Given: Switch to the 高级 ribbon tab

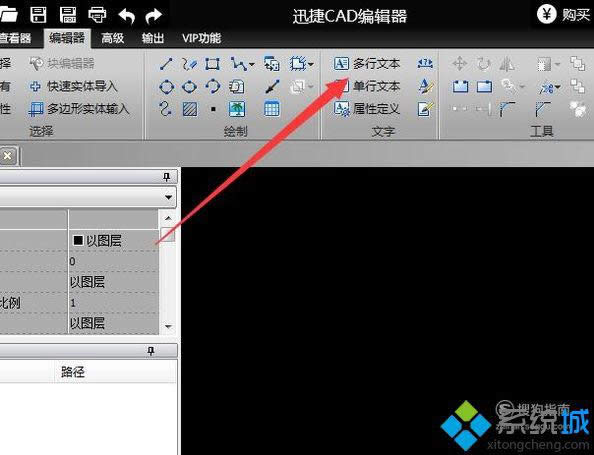Looking at the screenshot, I should (x=113, y=38).
